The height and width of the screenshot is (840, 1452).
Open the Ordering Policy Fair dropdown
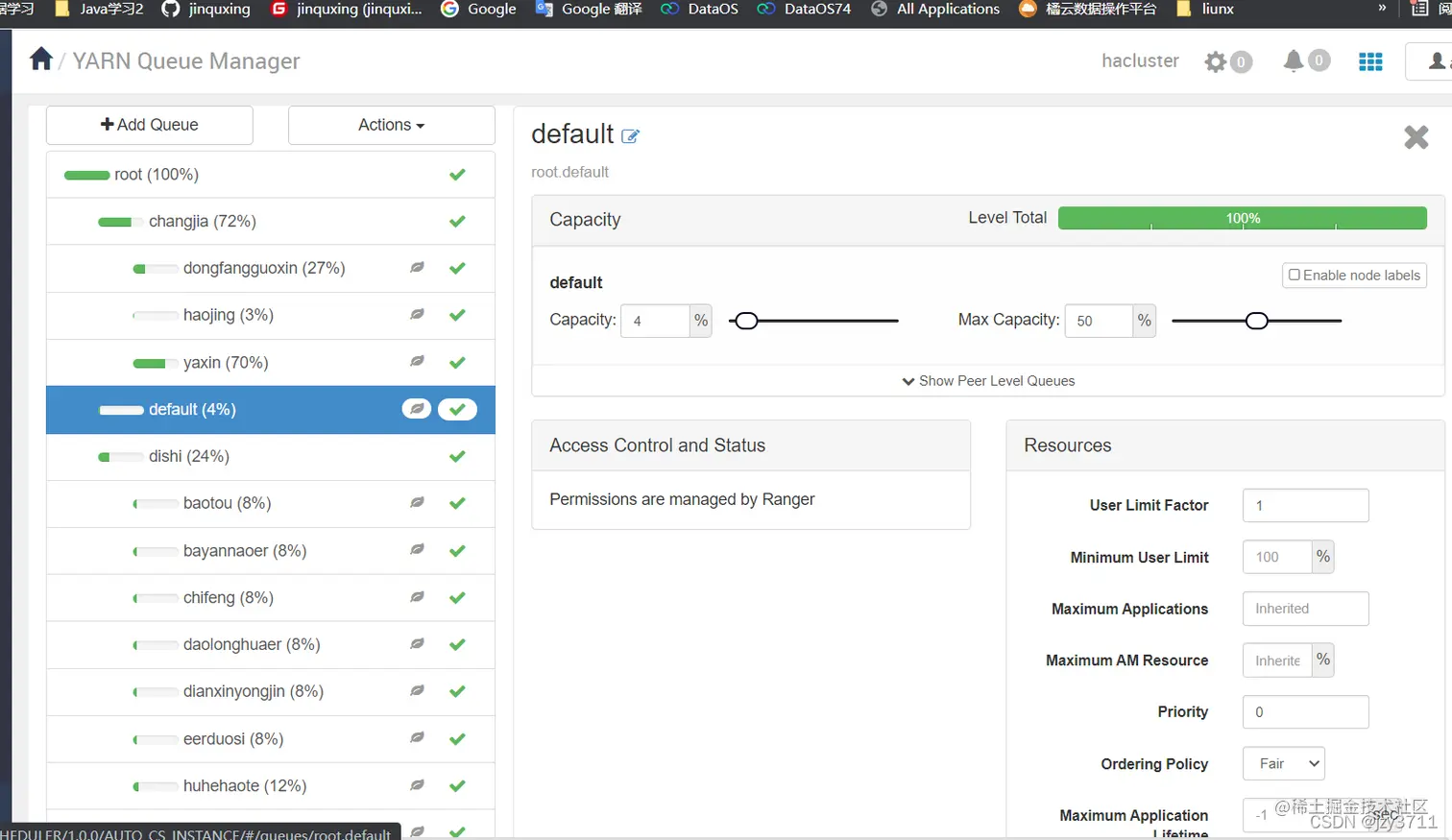coord(1284,763)
